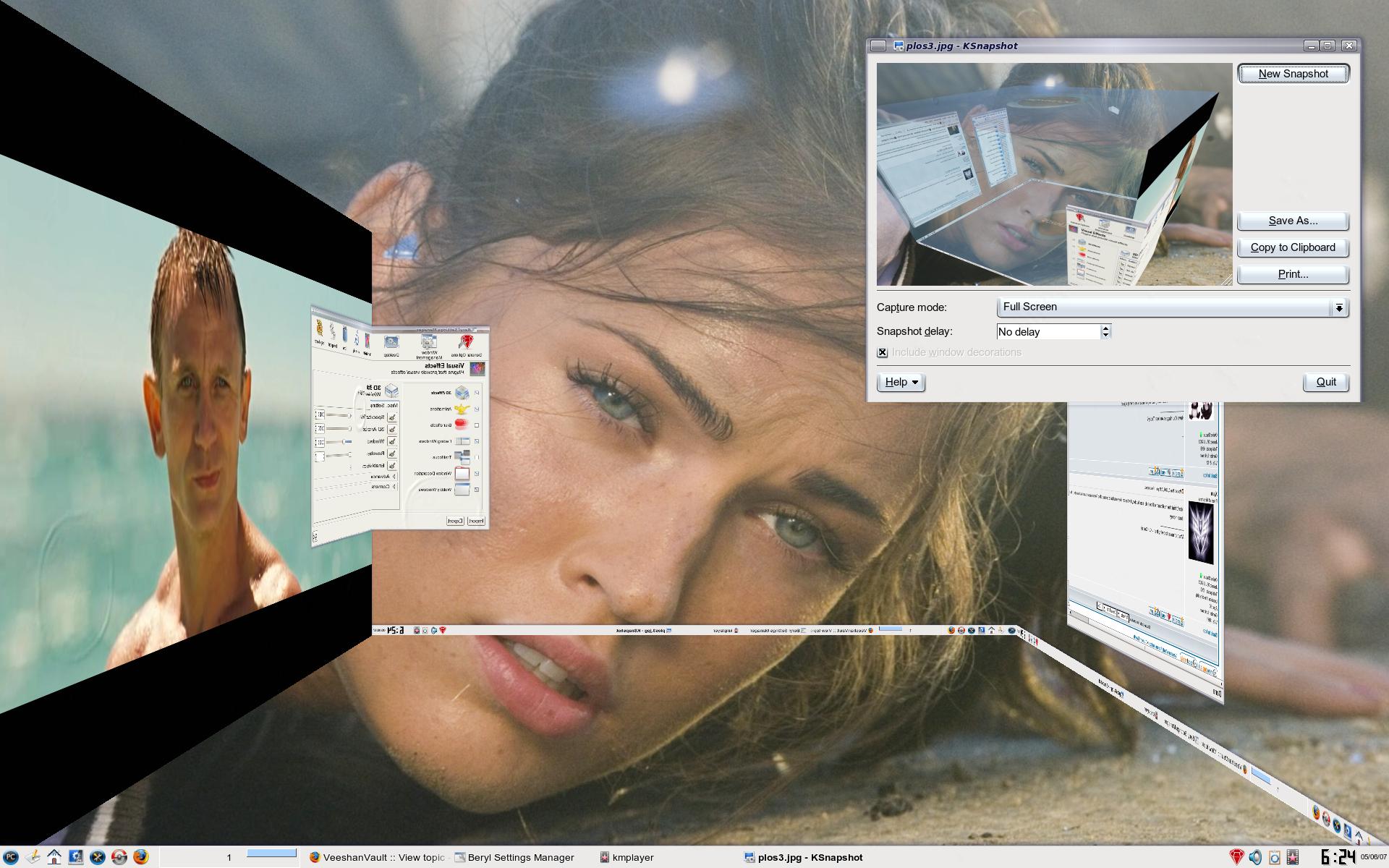Click the Capture mode dropdown arrow
The height and width of the screenshot is (868, 1389).
1339,308
